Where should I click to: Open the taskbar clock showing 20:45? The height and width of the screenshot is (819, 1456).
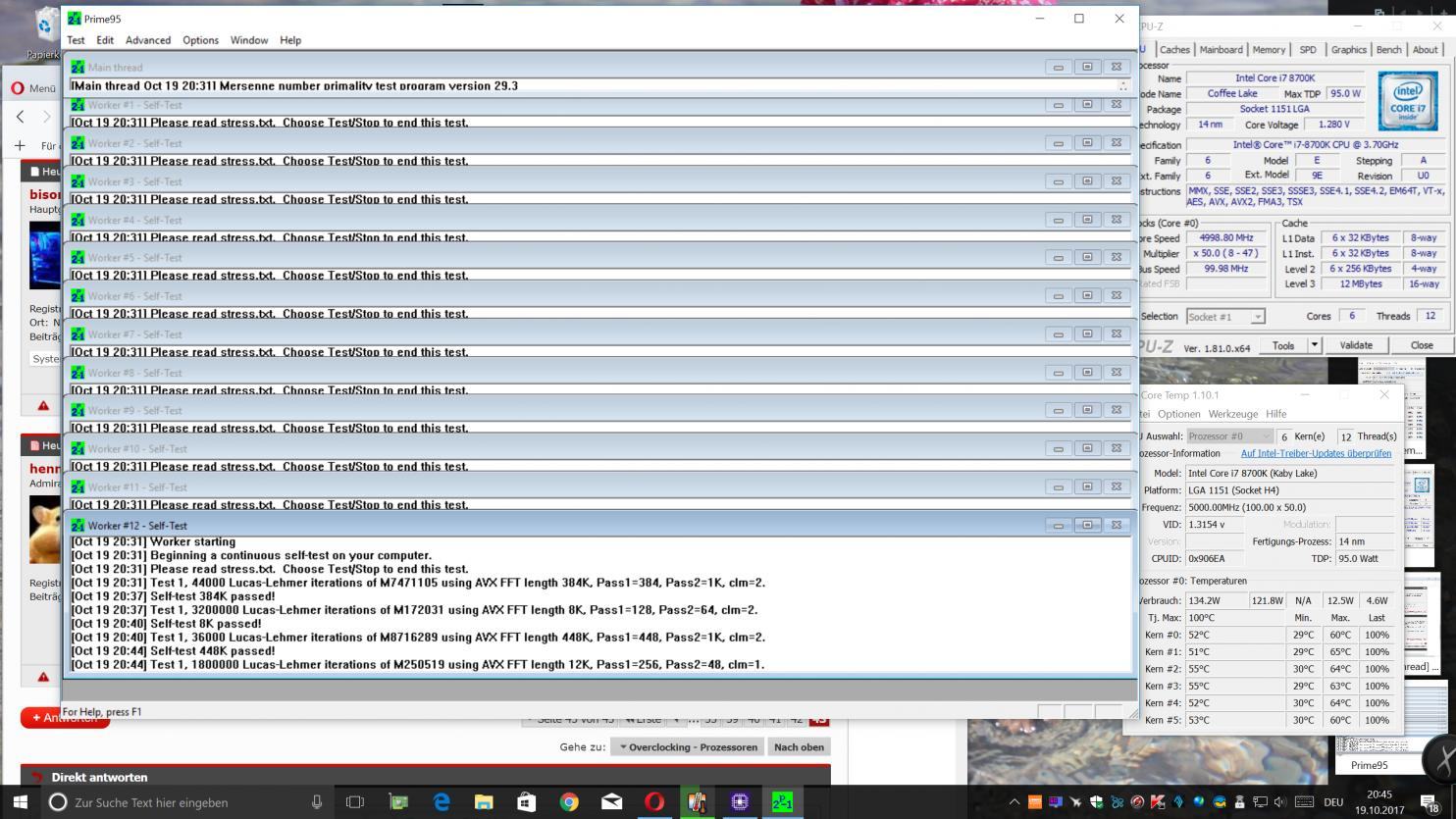pos(1378,802)
